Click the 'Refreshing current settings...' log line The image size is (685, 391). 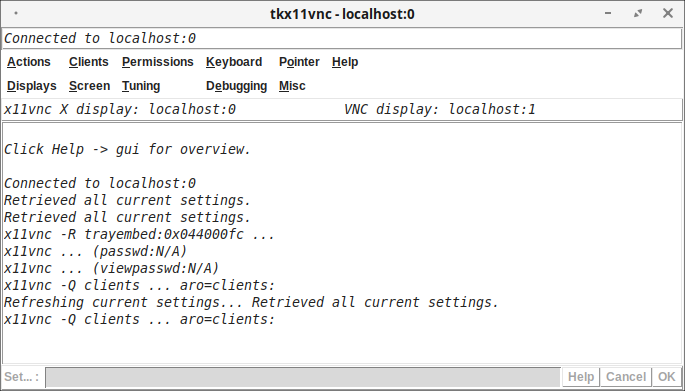tap(252, 303)
